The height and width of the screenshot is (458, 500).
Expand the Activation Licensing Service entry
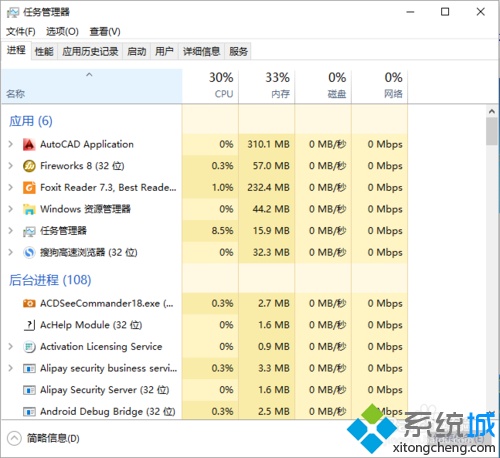pos(11,346)
